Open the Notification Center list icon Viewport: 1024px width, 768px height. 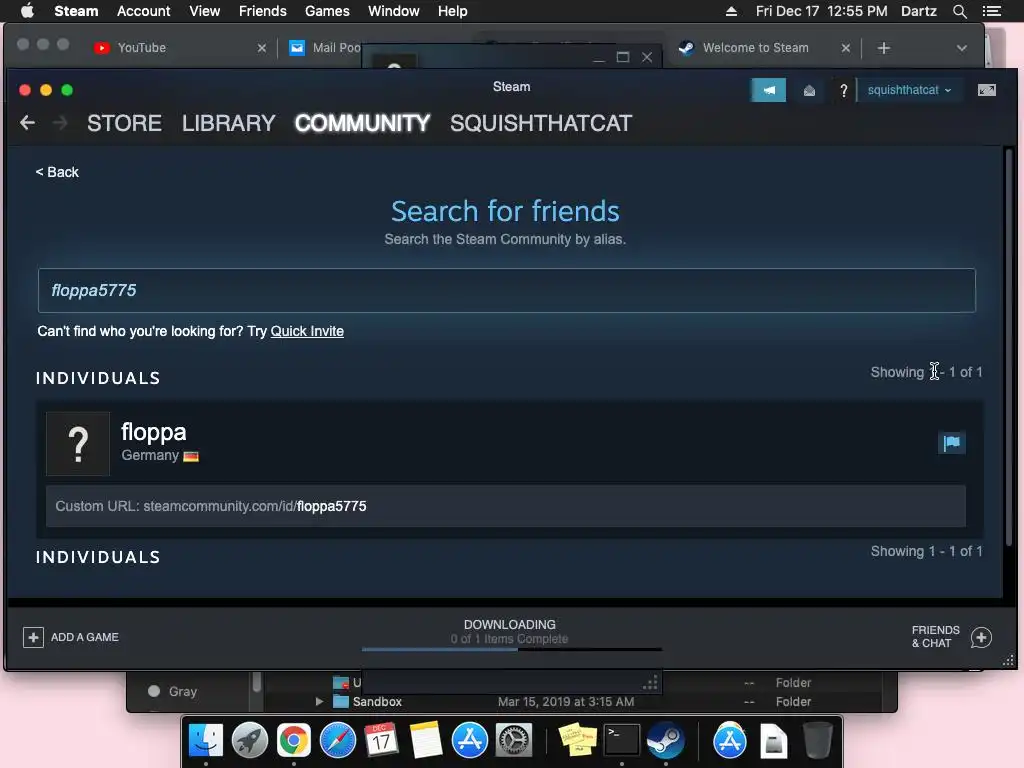click(x=991, y=11)
